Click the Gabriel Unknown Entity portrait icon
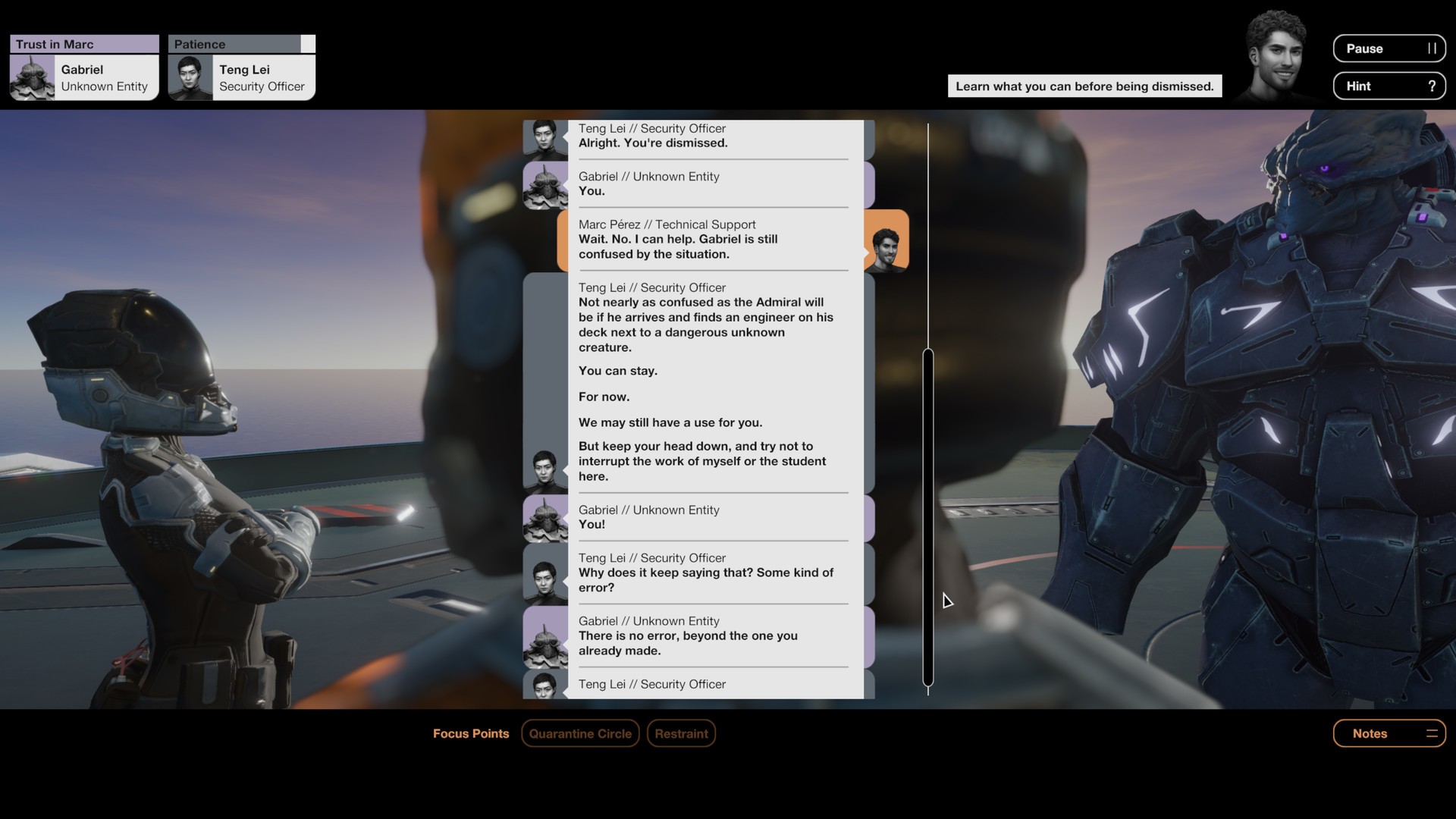This screenshot has height=819, width=1456. coord(31,77)
